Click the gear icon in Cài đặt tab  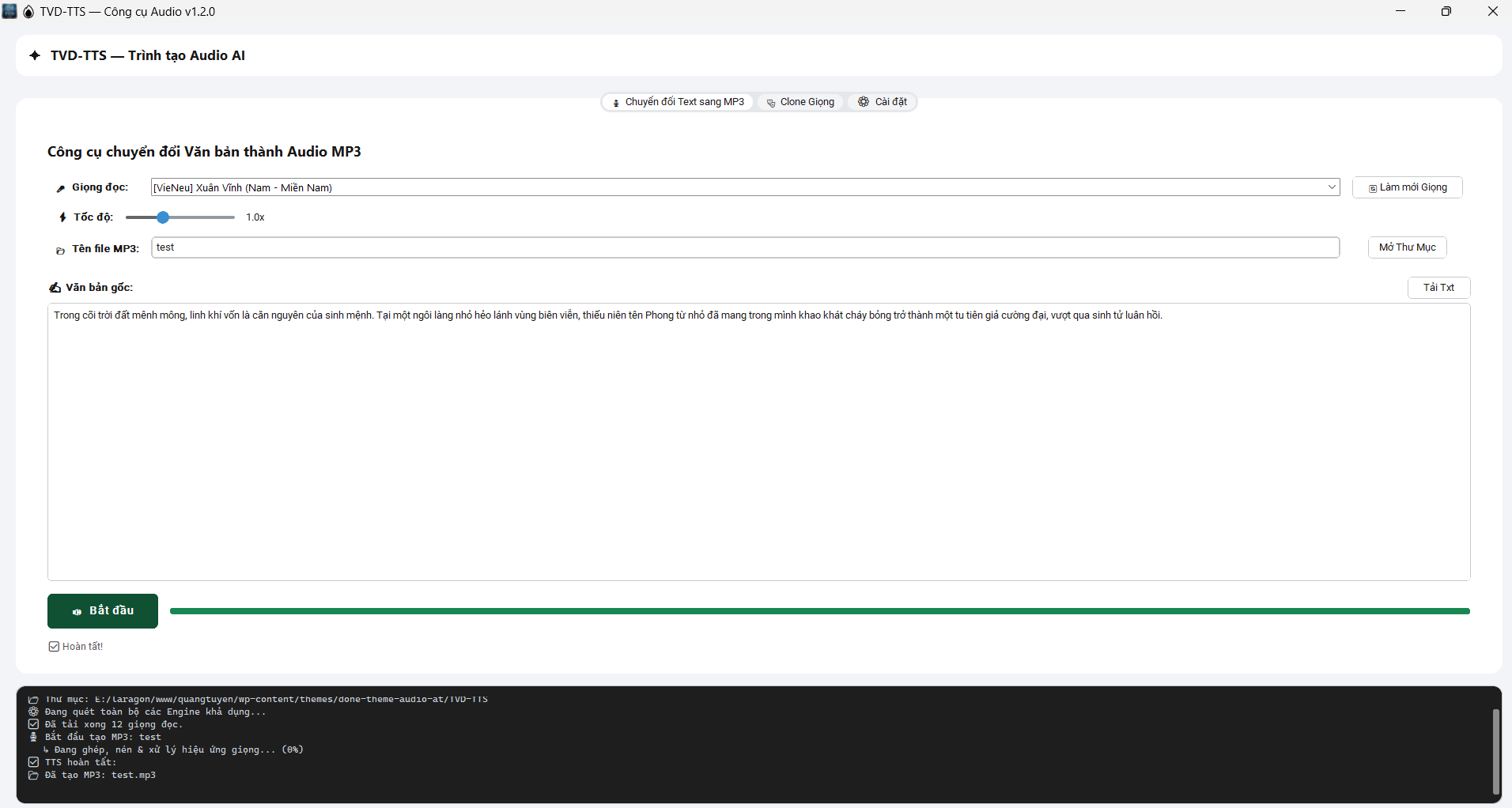click(x=864, y=102)
